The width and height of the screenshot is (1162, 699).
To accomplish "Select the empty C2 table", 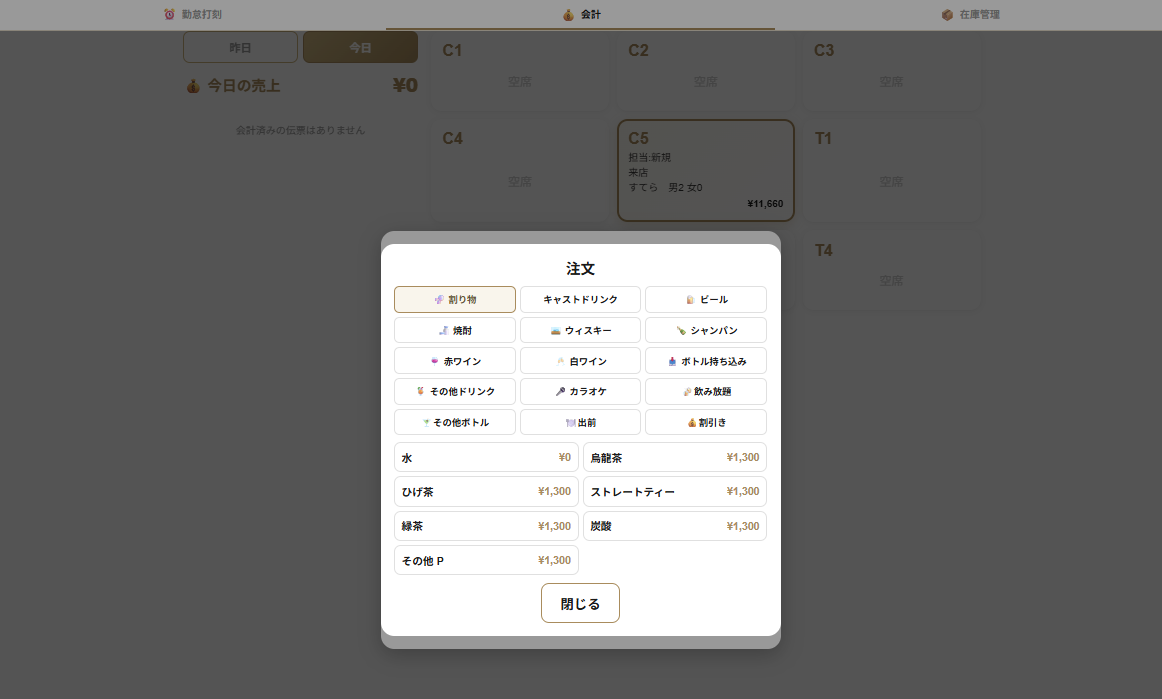I will 706,70.
